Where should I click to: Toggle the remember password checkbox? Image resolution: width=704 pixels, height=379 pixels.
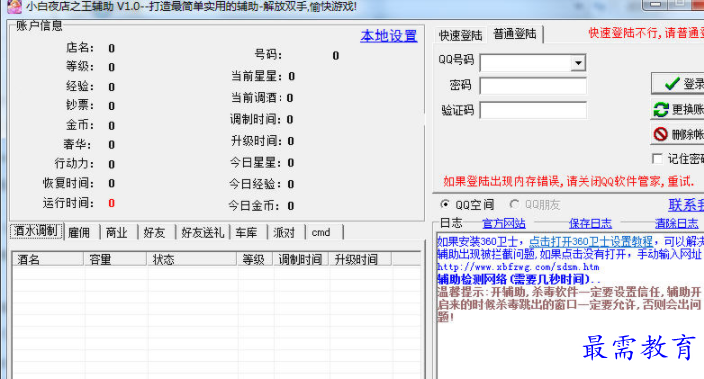(657, 159)
